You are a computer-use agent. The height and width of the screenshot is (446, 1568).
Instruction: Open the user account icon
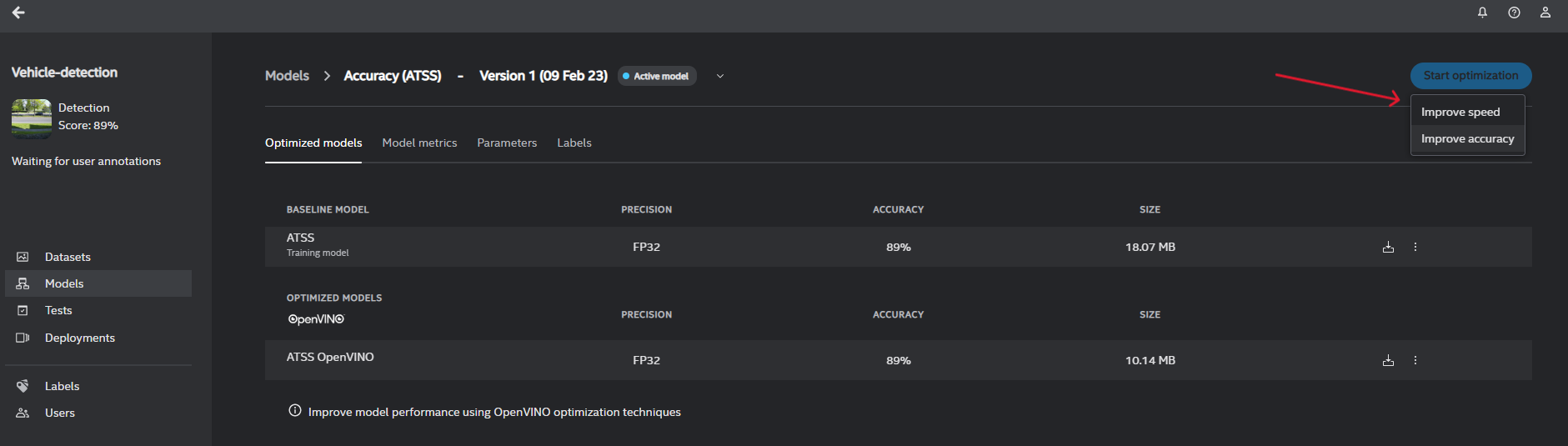coord(1545,13)
